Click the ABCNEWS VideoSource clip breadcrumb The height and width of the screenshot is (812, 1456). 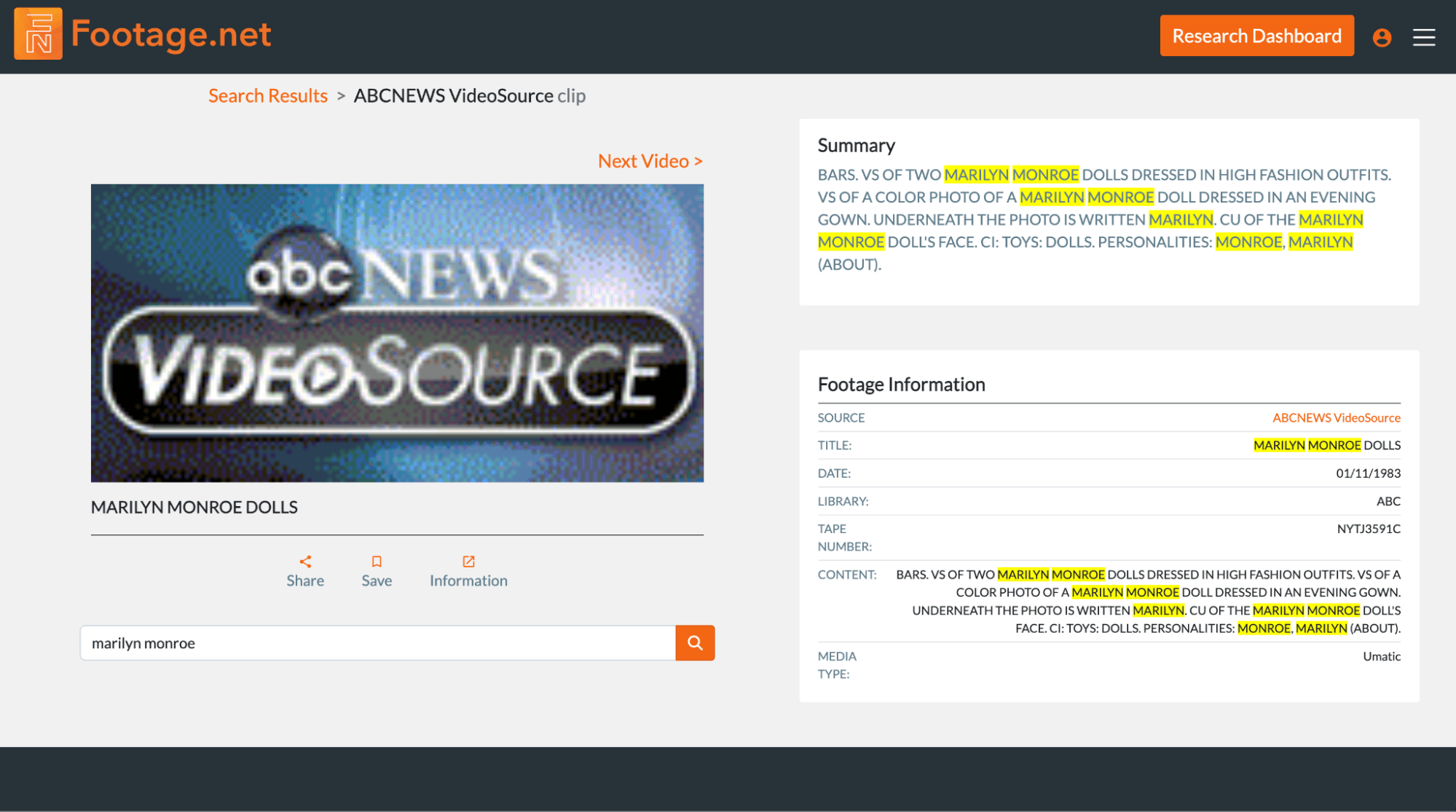pos(469,95)
